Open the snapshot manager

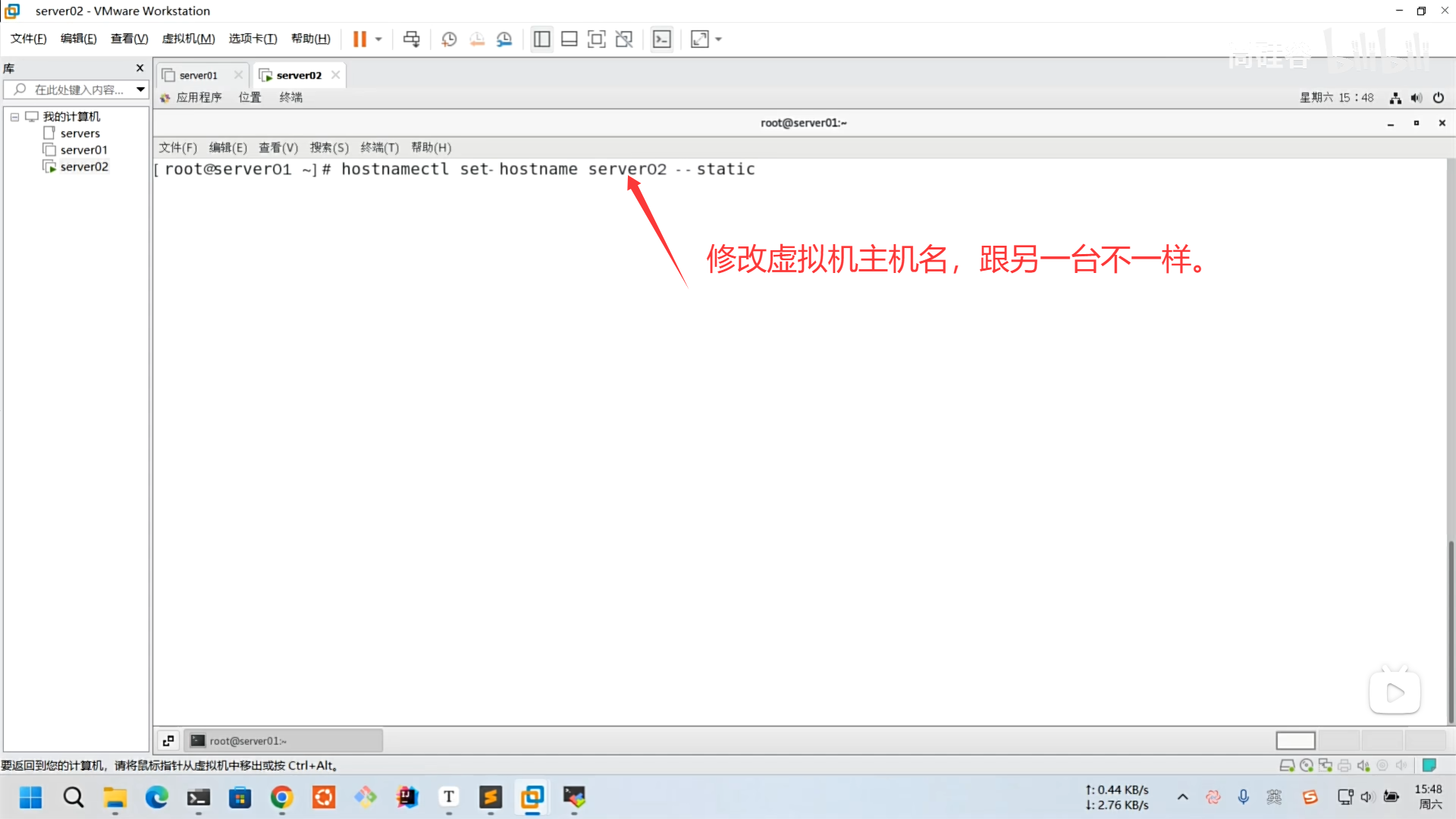coord(504,39)
